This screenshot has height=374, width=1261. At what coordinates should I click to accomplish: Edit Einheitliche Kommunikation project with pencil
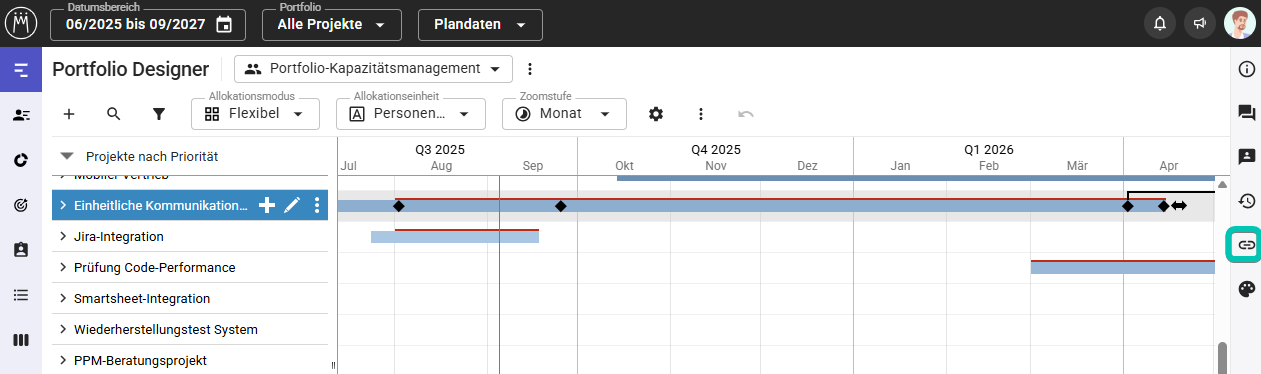tap(292, 205)
